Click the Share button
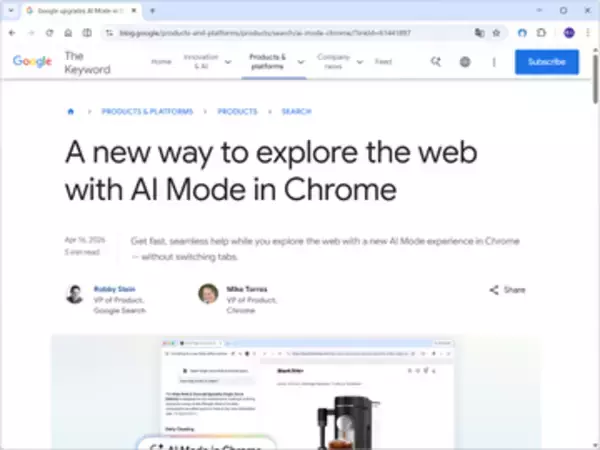Screen dimensions: 600x450 tap(507, 290)
